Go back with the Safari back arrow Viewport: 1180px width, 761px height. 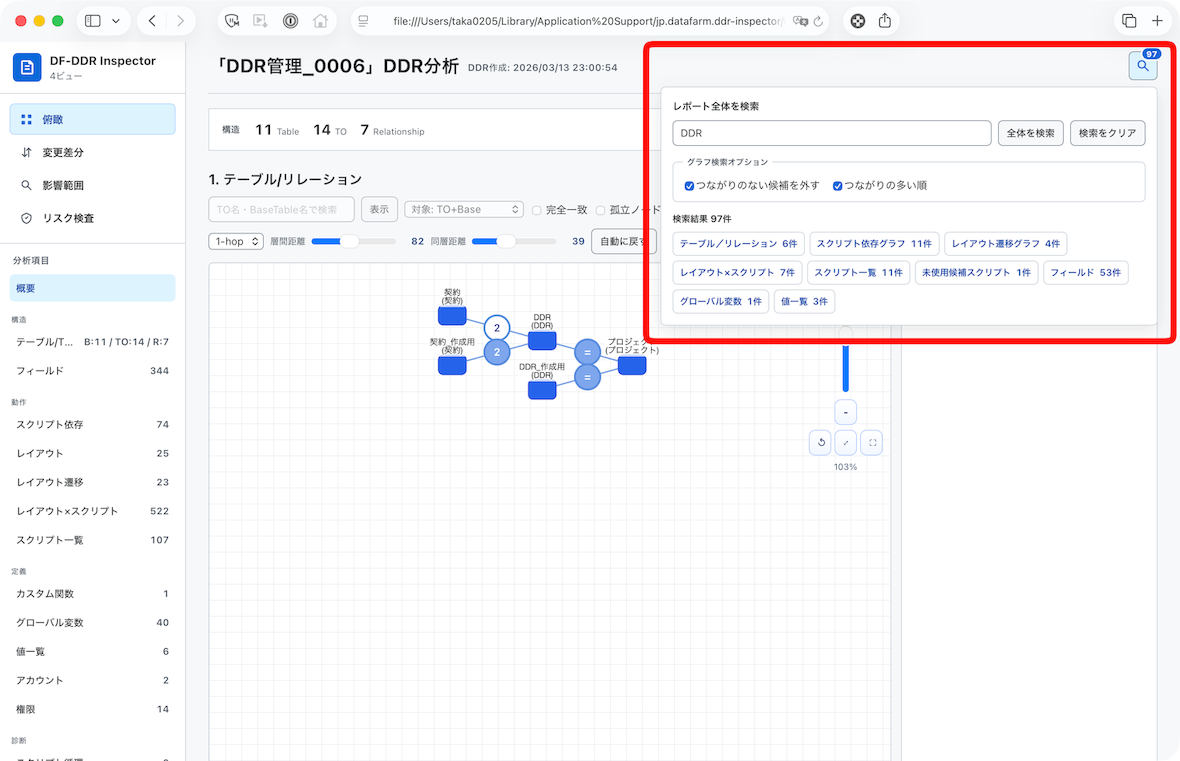click(x=152, y=21)
